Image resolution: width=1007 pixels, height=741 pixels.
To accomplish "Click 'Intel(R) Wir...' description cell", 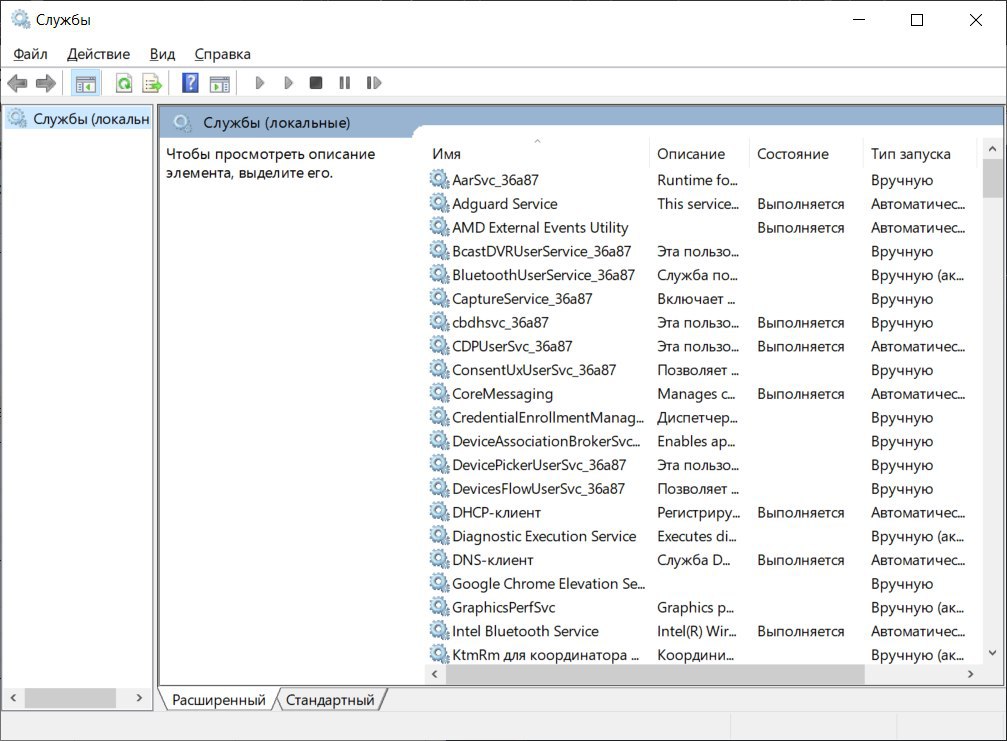I will pyautogui.click(x=696, y=631).
